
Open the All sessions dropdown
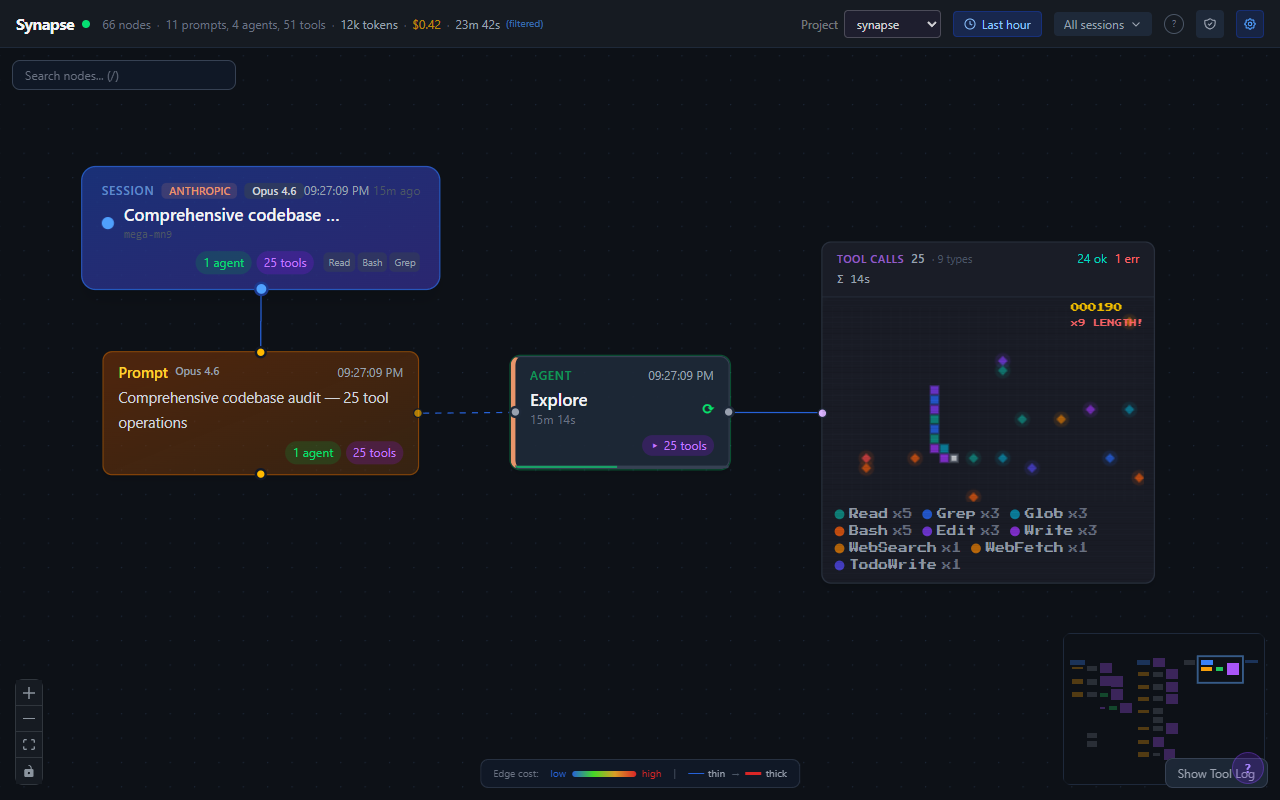click(x=1102, y=24)
